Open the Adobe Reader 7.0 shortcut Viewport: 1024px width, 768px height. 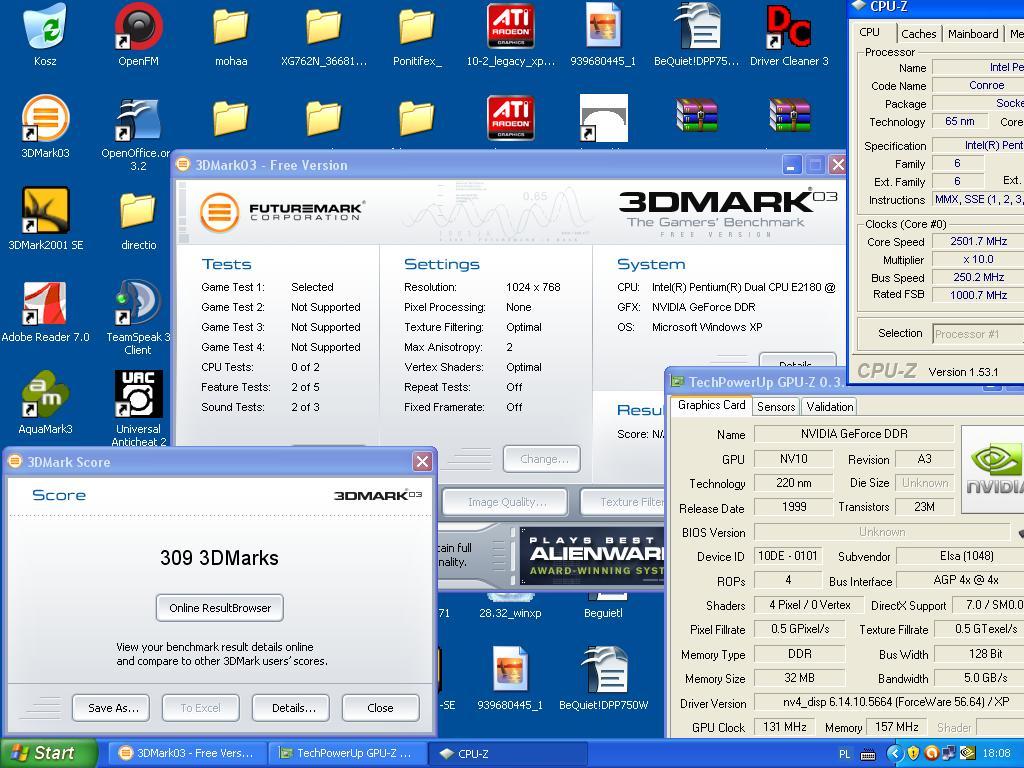coord(45,312)
